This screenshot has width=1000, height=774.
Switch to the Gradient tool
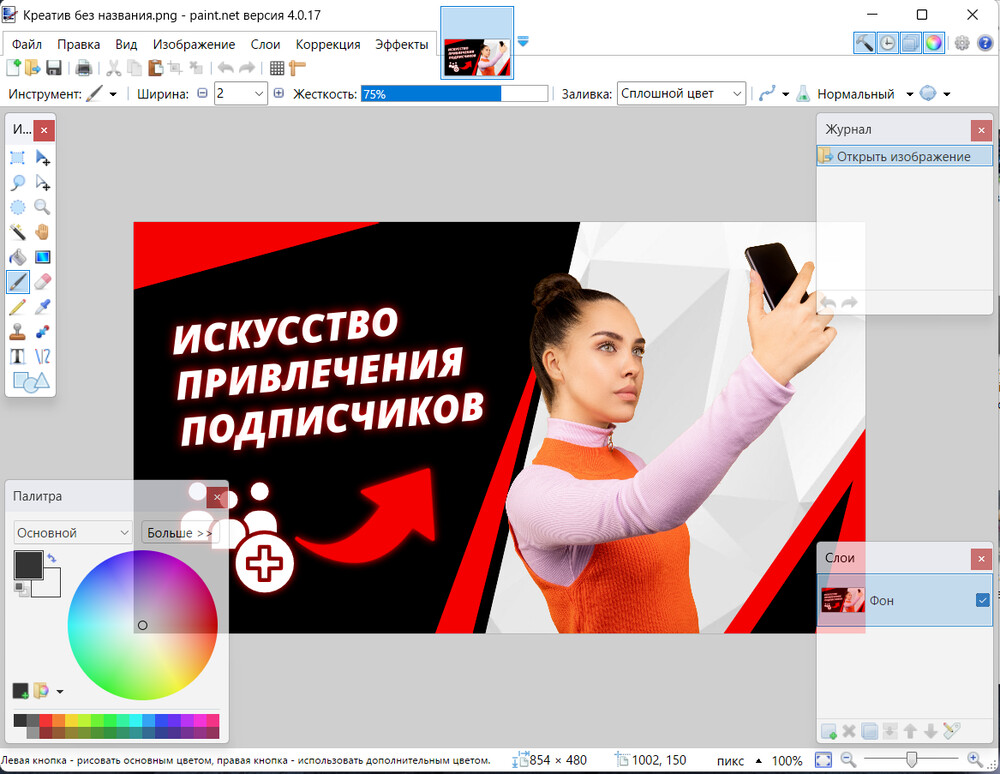(40, 256)
